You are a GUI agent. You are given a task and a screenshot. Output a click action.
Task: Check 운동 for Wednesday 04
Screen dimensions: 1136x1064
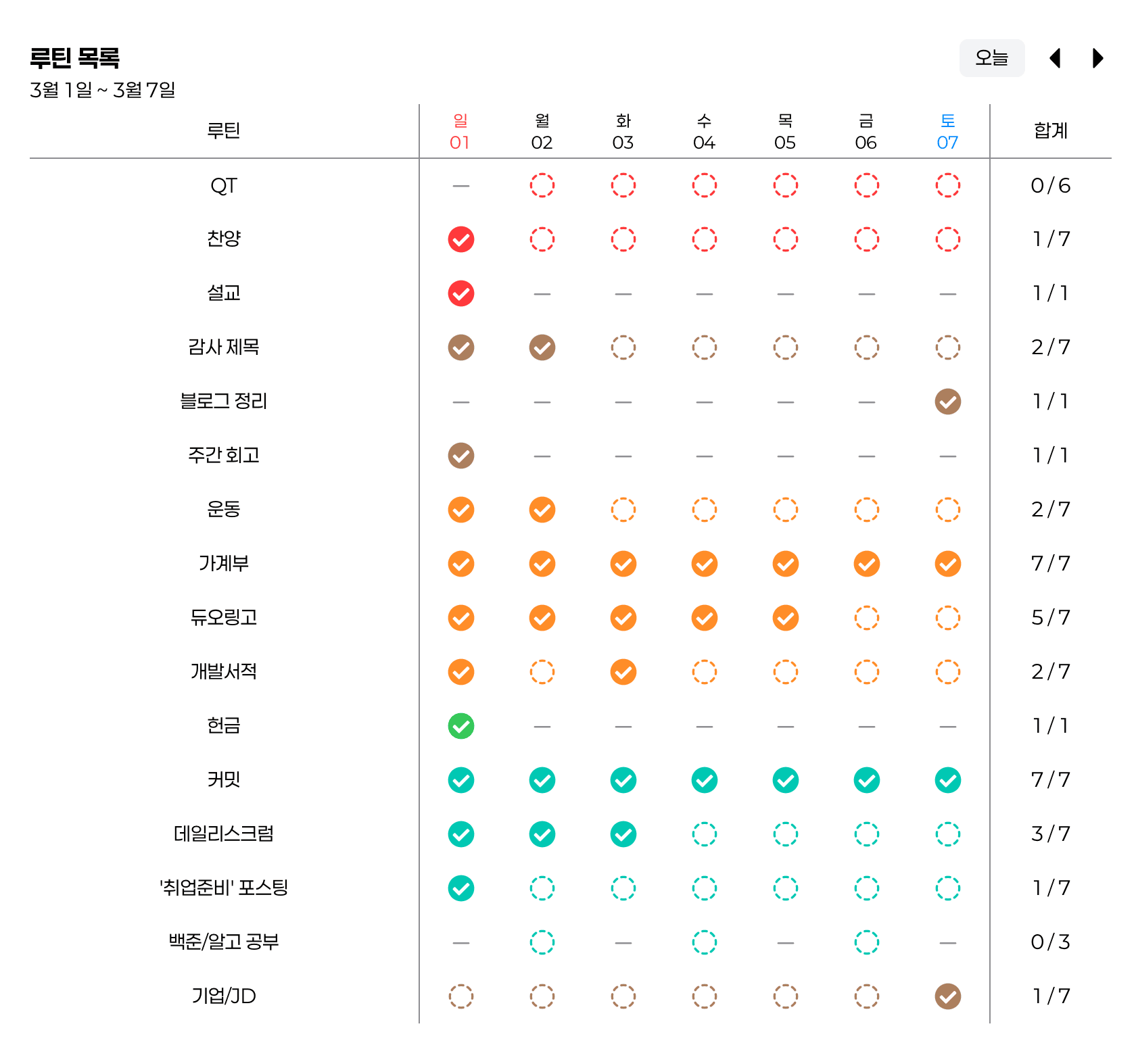pos(705,510)
